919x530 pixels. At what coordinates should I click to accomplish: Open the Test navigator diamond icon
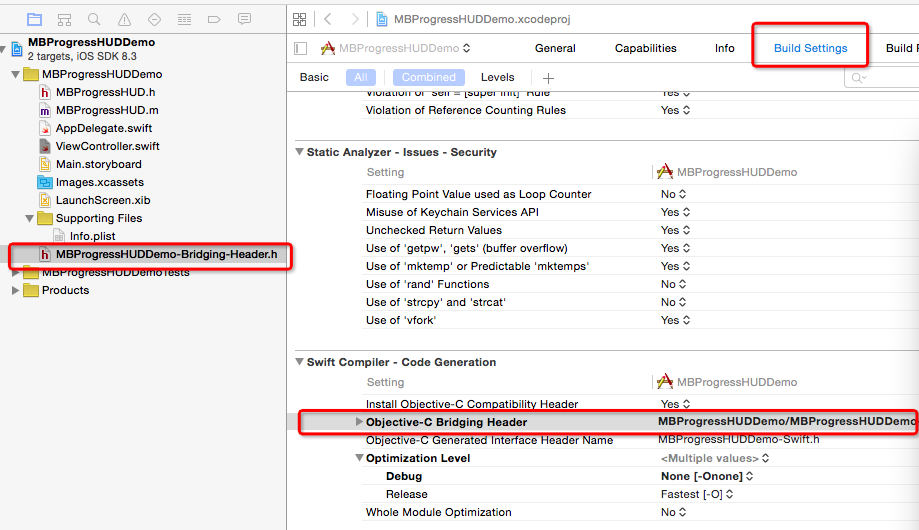pyautogui.click(x=154, y=19)
